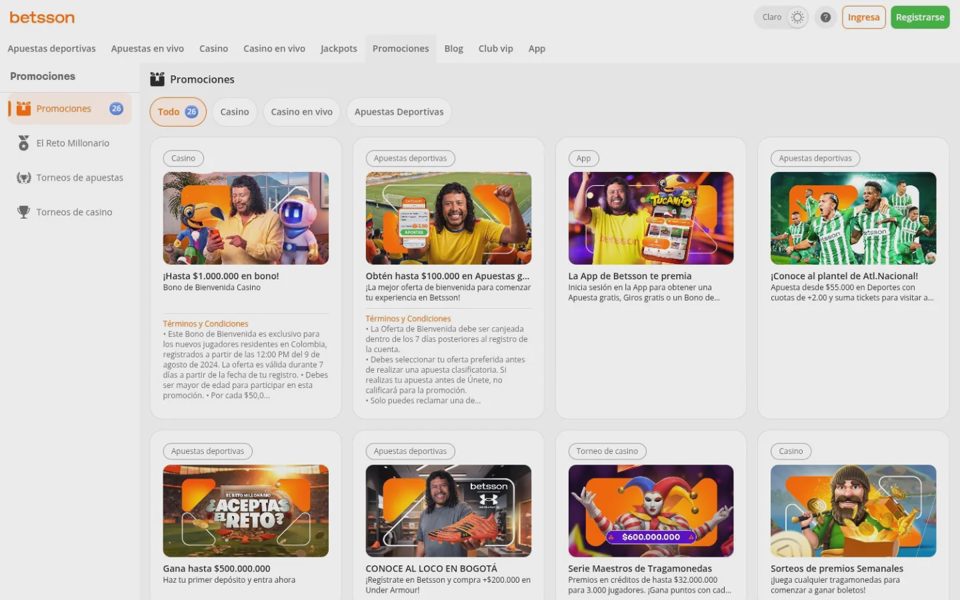Select the Apuestas Deportivas filter chip

pyautogui.click(x=399, y=112)
